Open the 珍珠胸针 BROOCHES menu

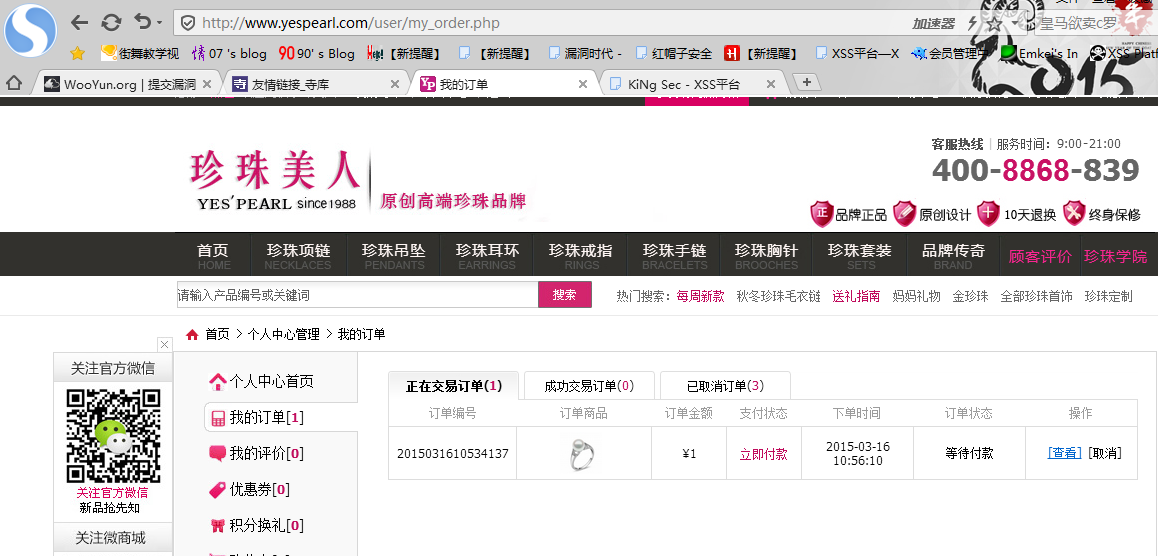767,256
